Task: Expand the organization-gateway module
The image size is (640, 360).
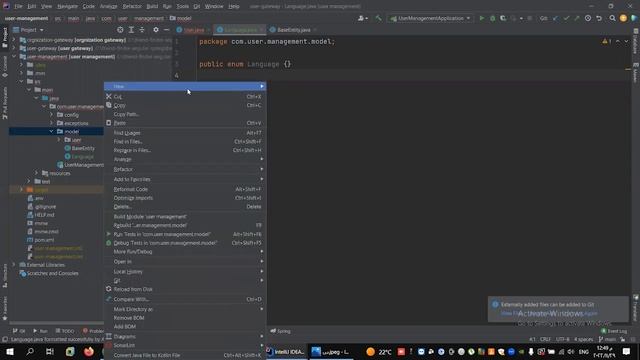Action: click(13, 40)
